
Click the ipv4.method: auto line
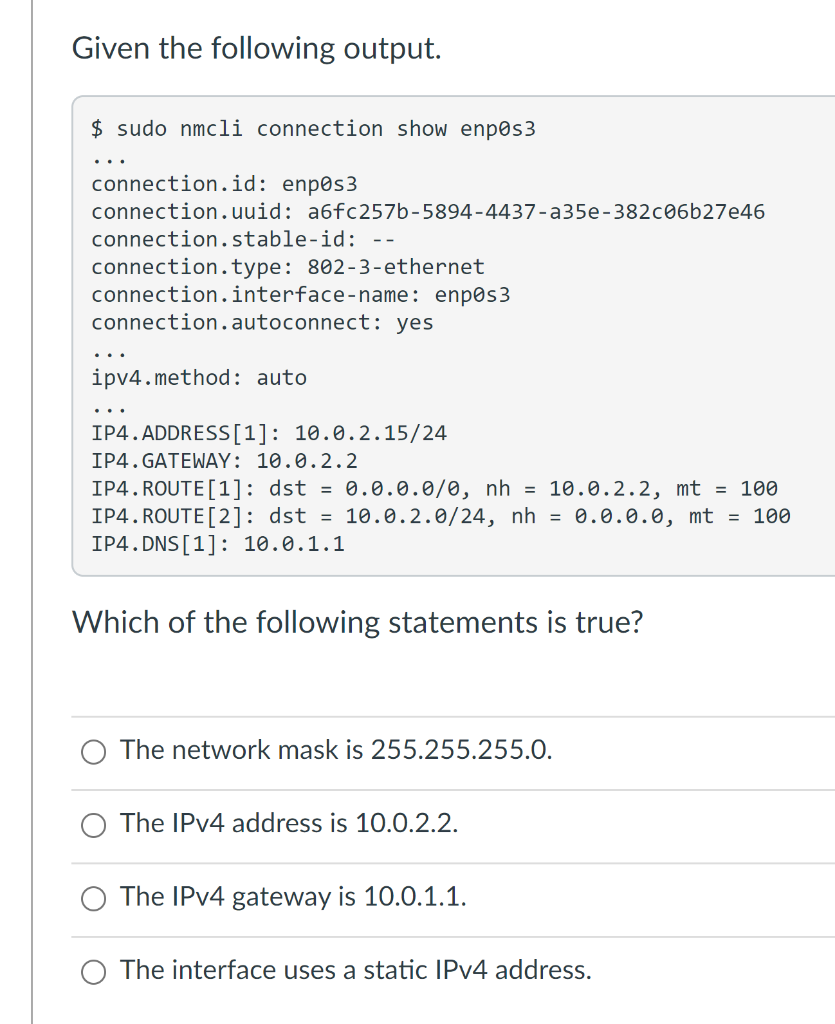pyautogui.click(x=198, y=378)
